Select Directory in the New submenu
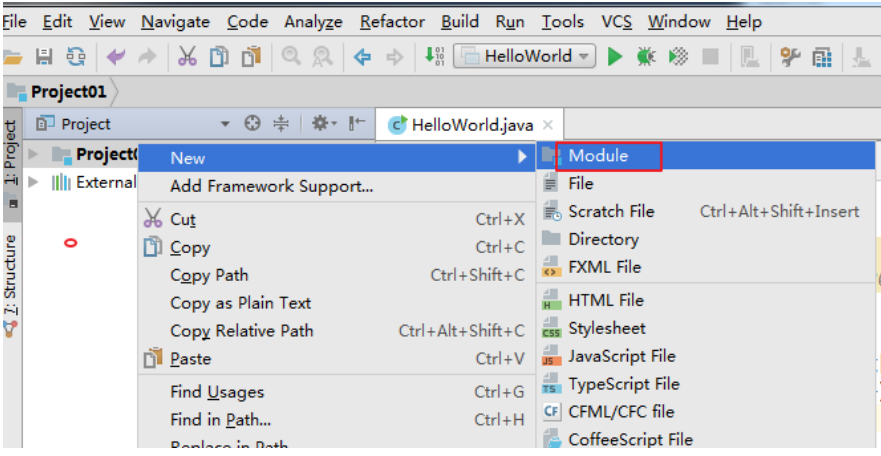 tap(706, 239)
